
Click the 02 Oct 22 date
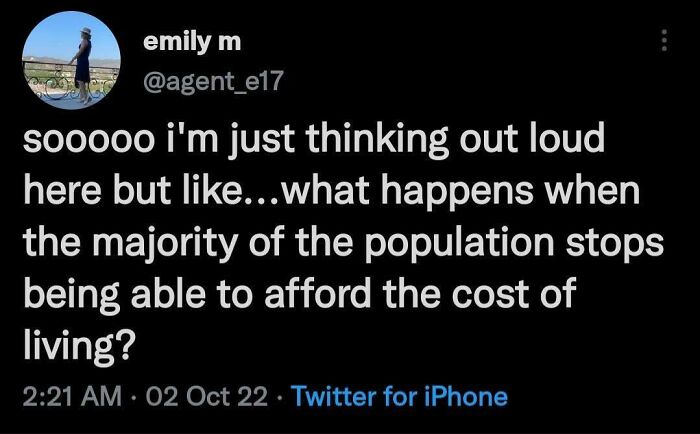click(x=207, y=396)
